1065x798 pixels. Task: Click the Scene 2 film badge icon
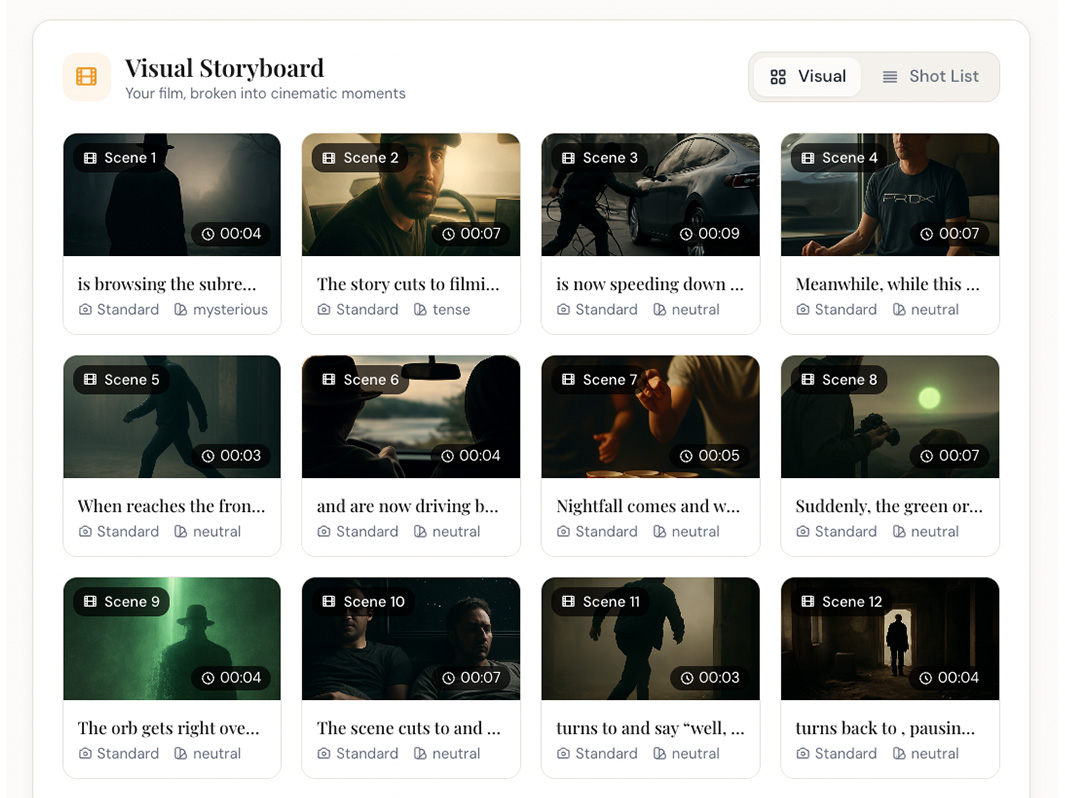coord(329,158)
